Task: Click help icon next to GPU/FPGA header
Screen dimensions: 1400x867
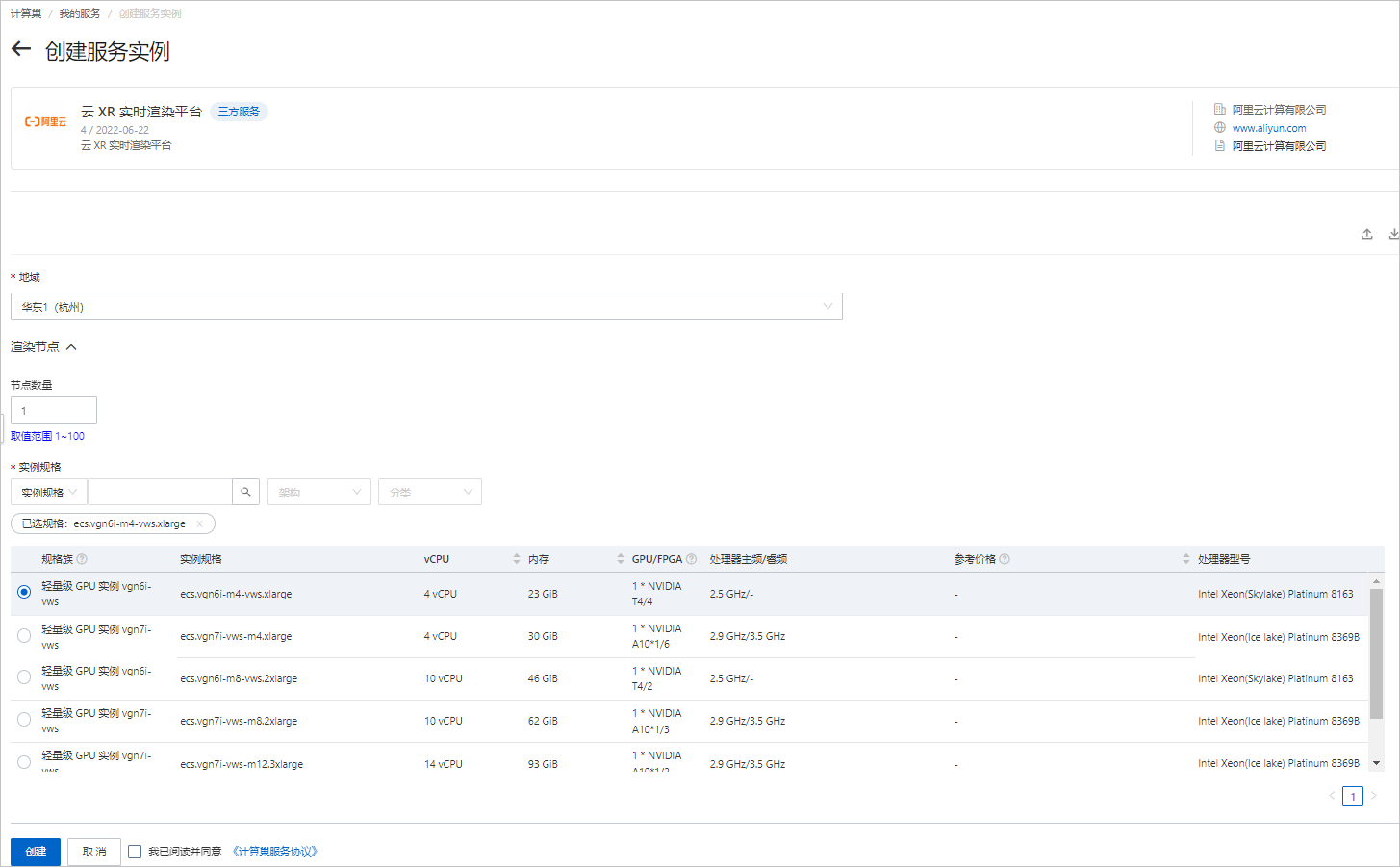Action: tap(691, 559)
